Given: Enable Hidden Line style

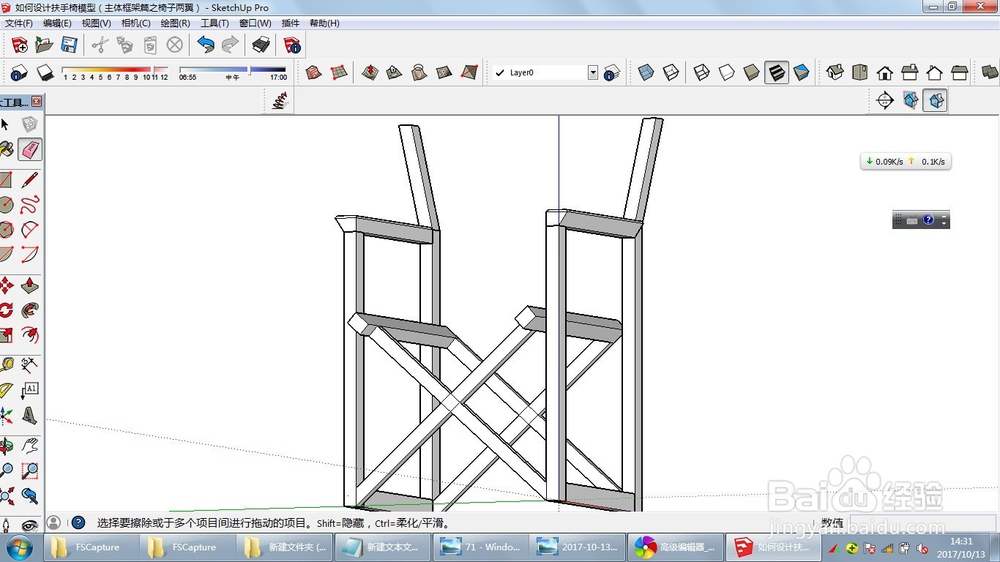Looking at the screenshot, I should click(726, 73).
